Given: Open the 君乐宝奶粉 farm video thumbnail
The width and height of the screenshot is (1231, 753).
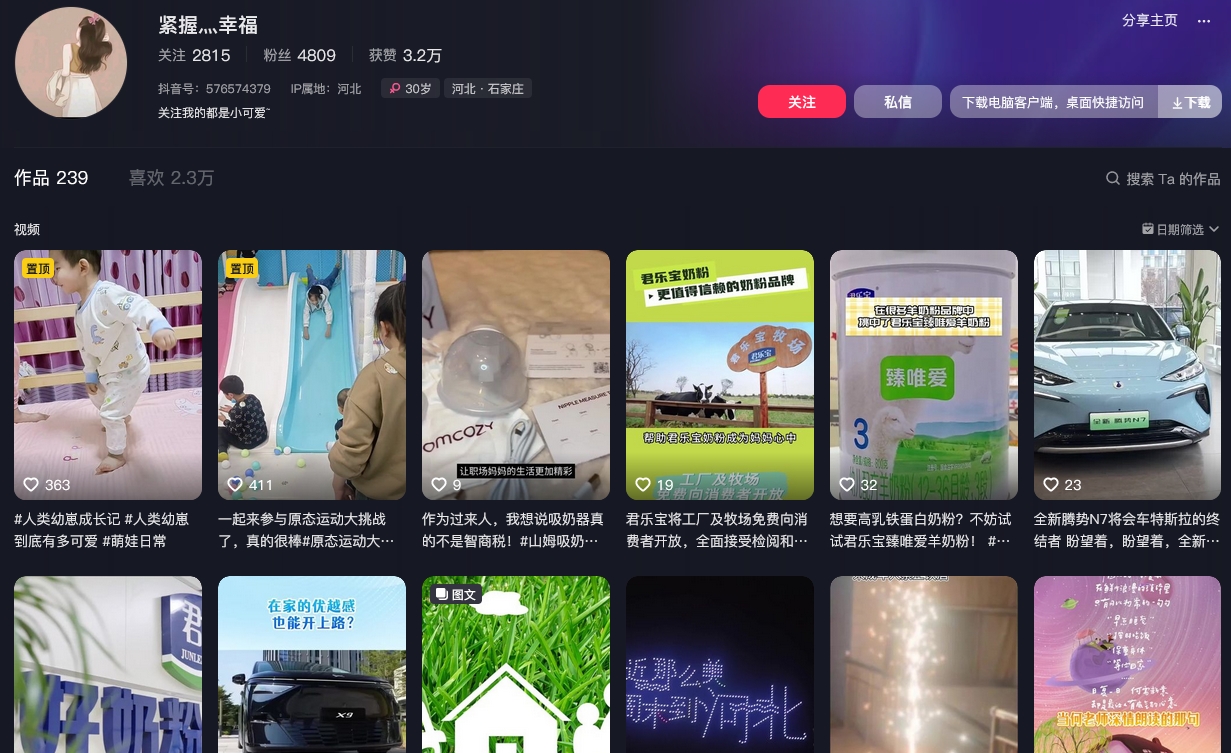Looking at the screenshot, I should pos(720,375).
